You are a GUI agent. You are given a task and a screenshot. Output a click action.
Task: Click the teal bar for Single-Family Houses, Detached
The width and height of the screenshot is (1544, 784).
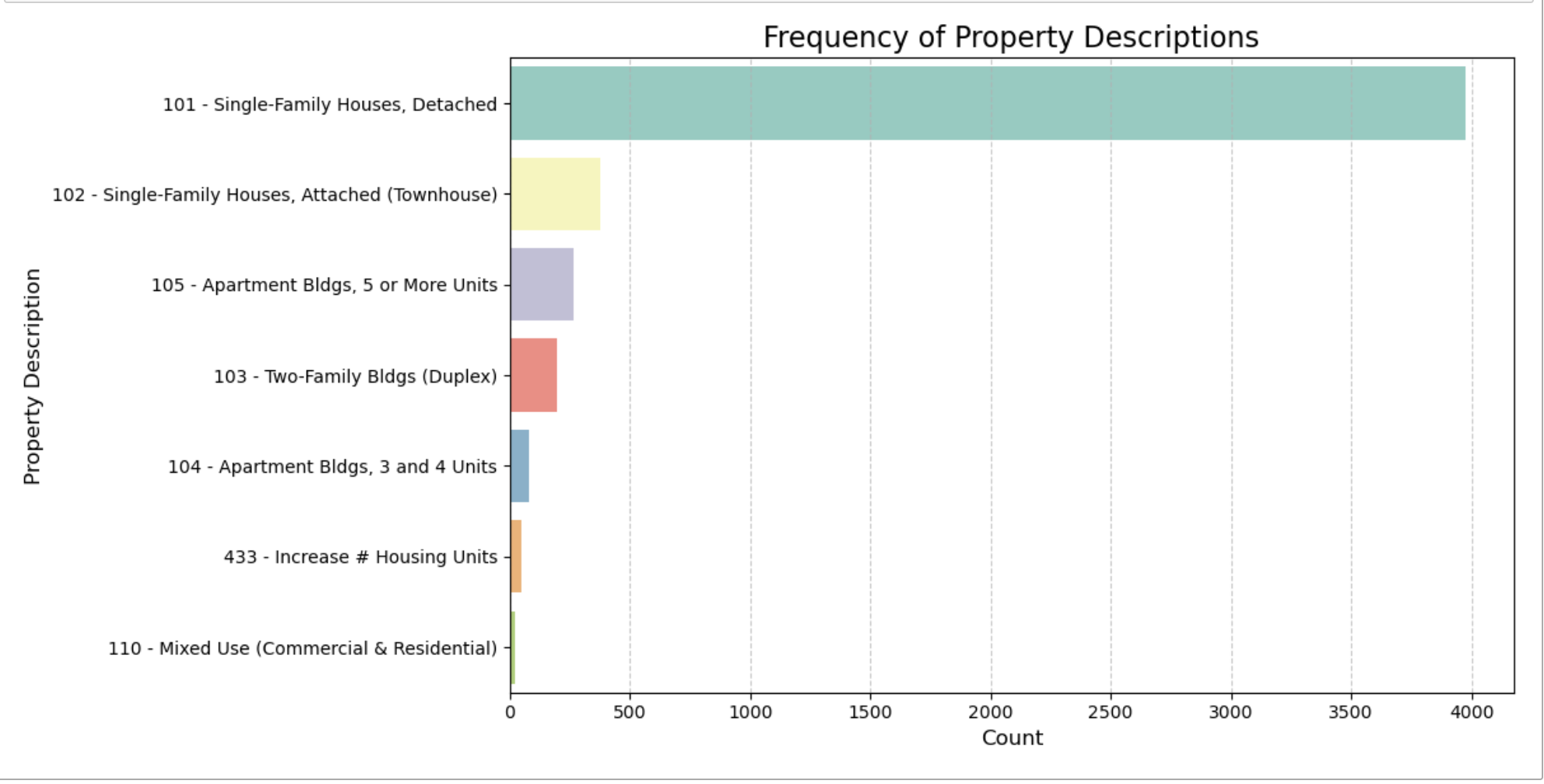(x=987, y=103)
